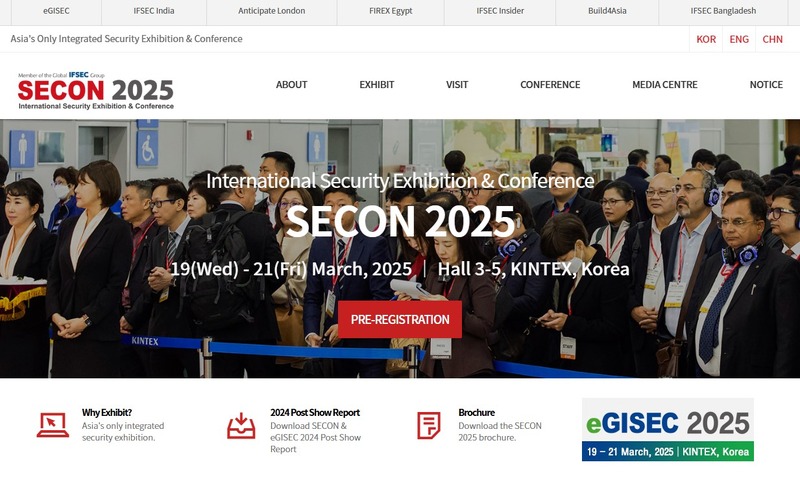Visit the FIREX Egypt link

pos(390,11)
